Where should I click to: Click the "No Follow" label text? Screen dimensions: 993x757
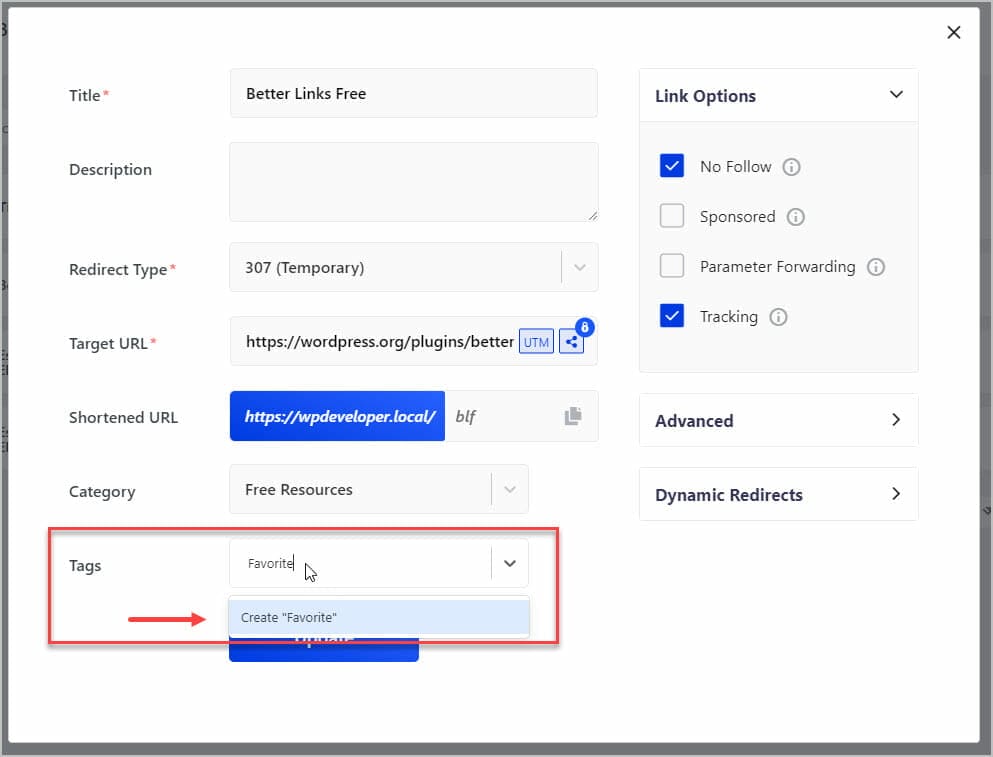[735, 167]
